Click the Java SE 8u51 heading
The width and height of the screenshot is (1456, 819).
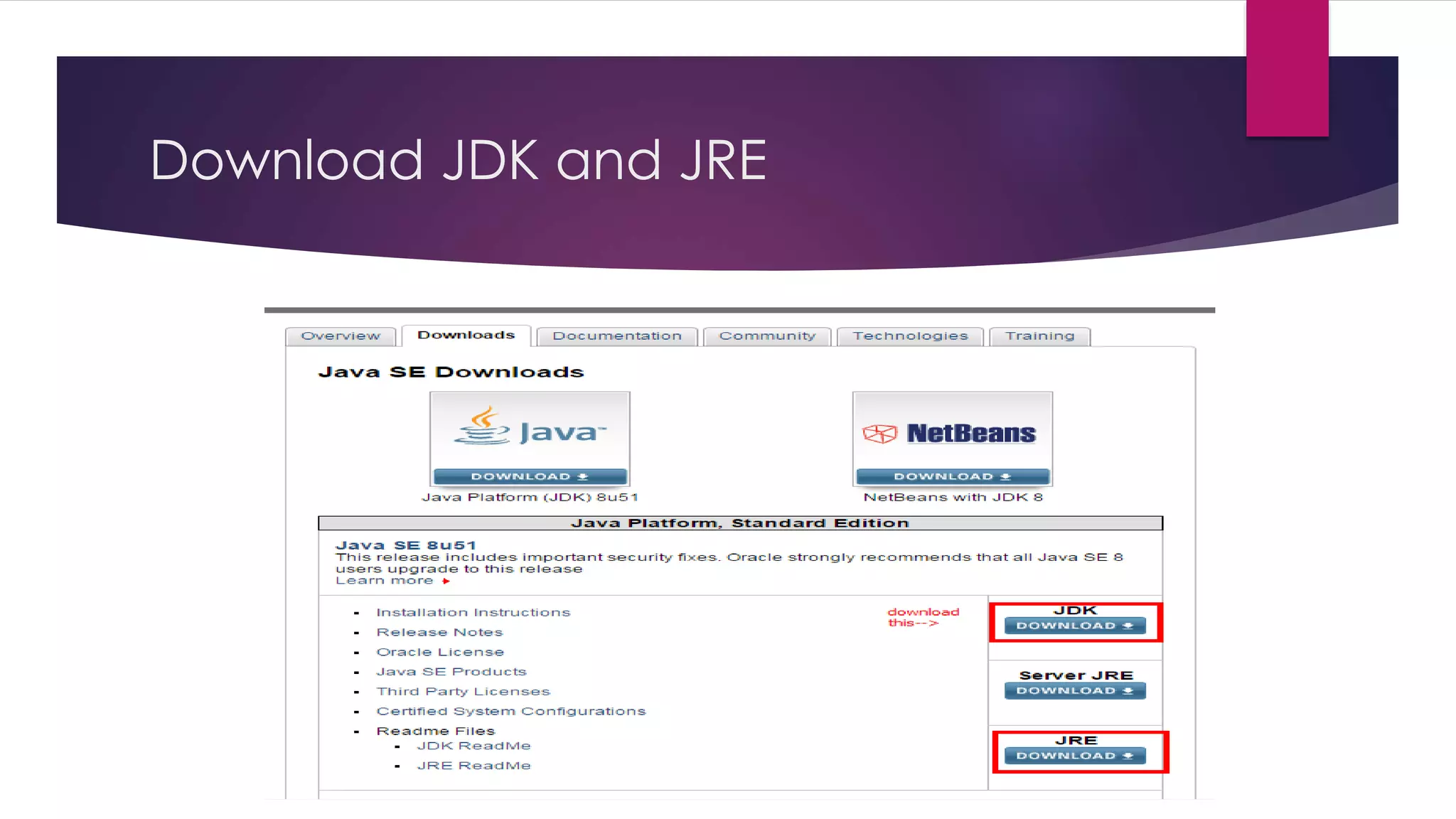point(406,545)
